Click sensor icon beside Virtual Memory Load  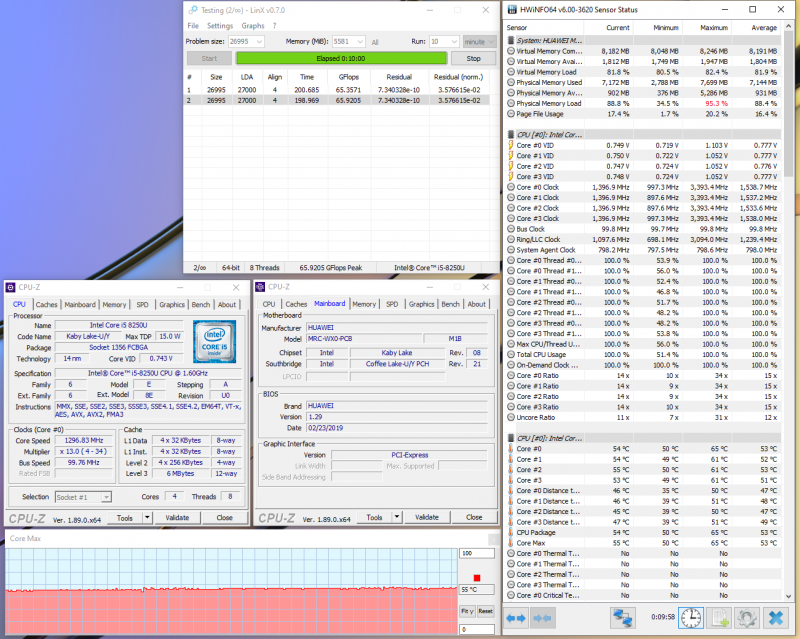511,72
